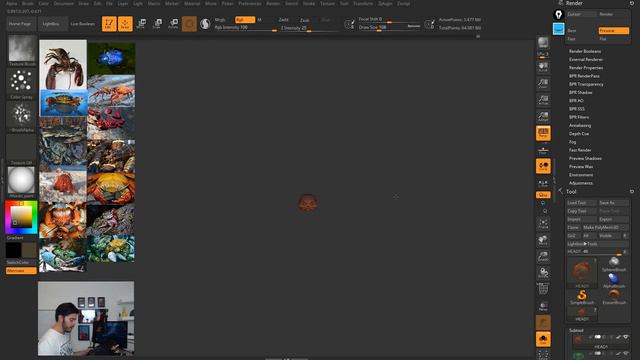Select Preview render mode
Viewport: 640px width, 360px height.
[613, 31]
